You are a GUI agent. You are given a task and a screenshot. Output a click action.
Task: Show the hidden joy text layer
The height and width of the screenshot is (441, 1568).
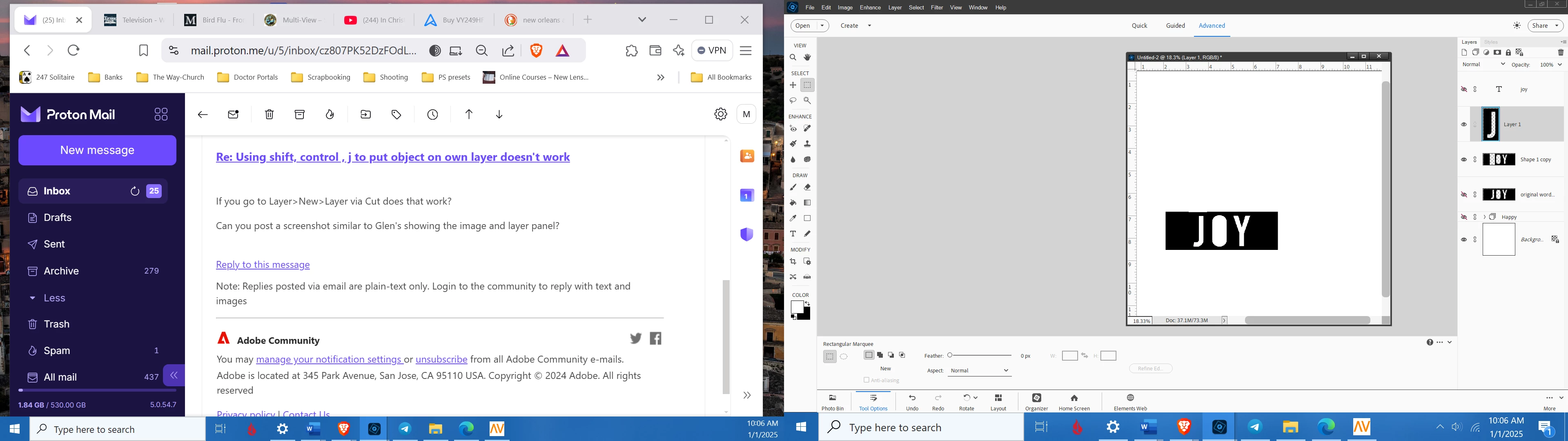pos(1464,89)
